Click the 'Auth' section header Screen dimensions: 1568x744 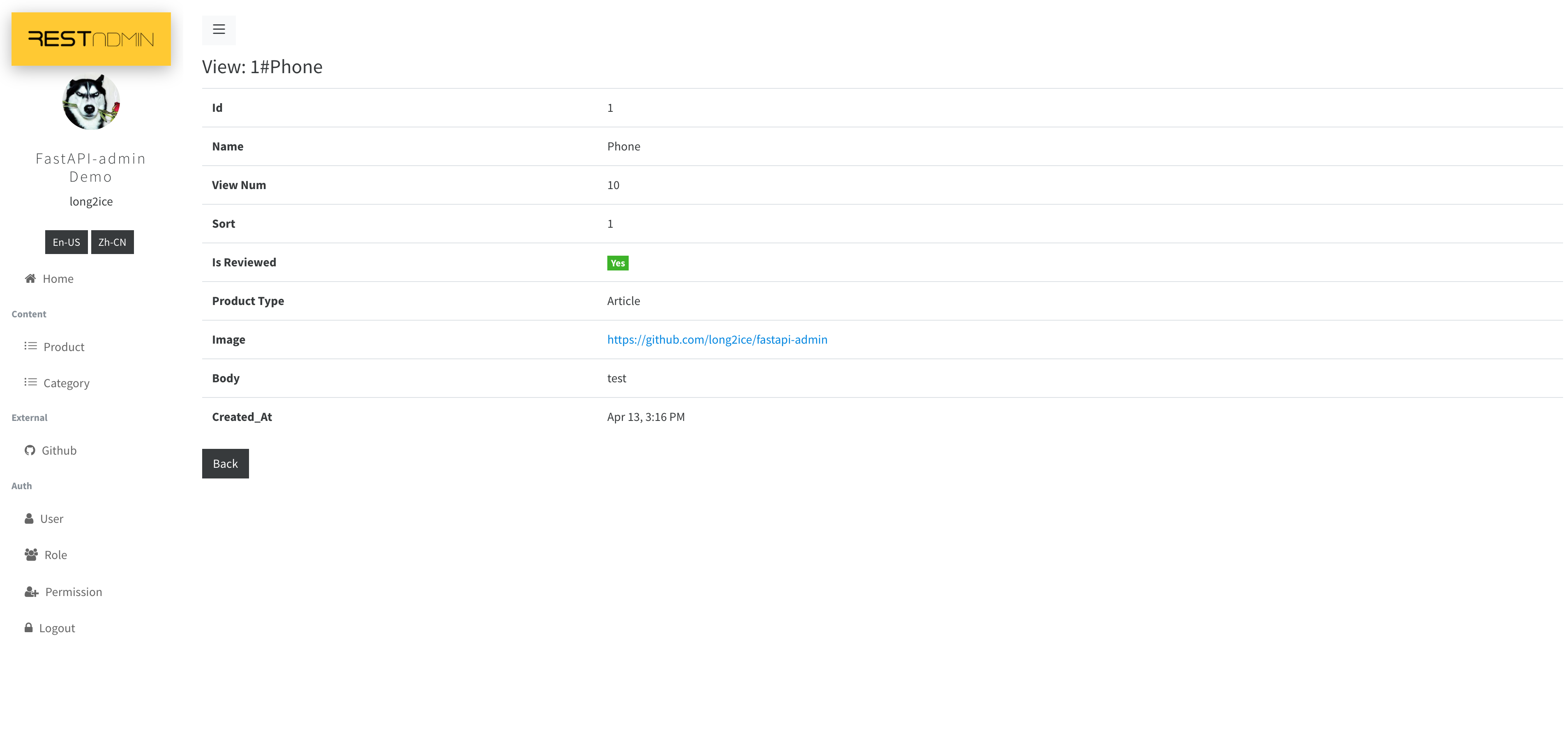21,486
